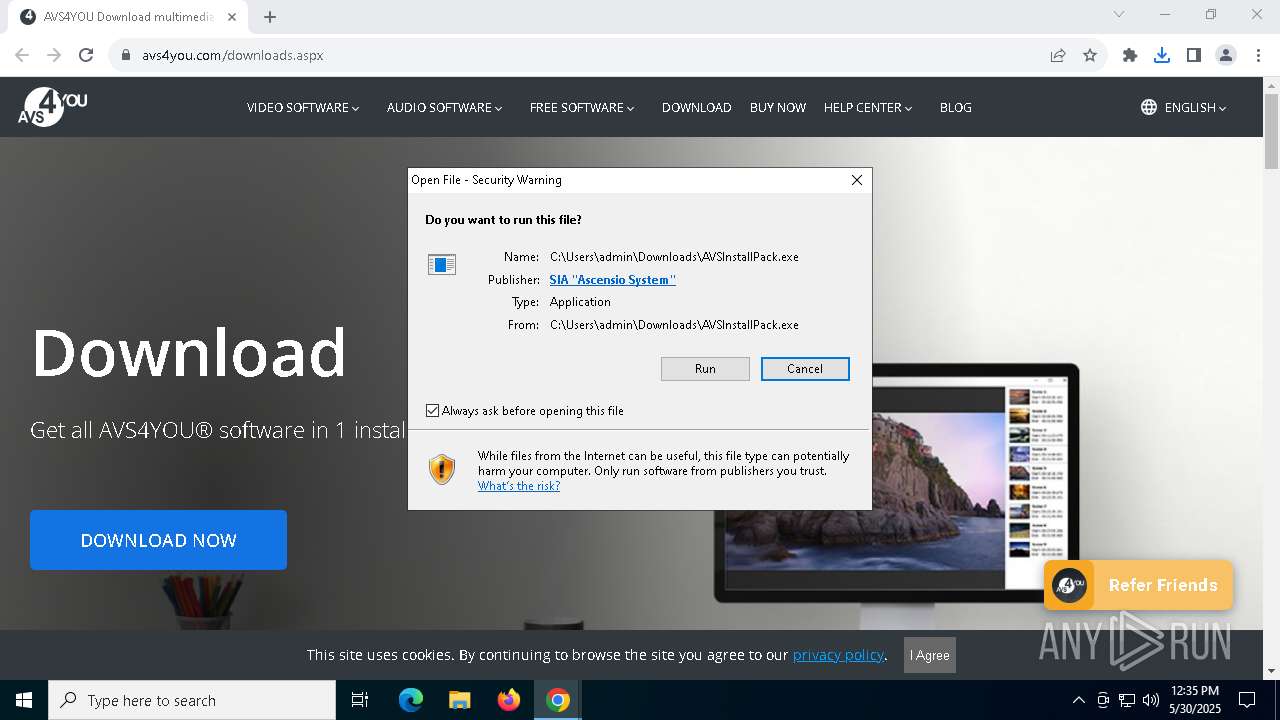Reload the current page
1280x720 pixels.
point(86,55)
